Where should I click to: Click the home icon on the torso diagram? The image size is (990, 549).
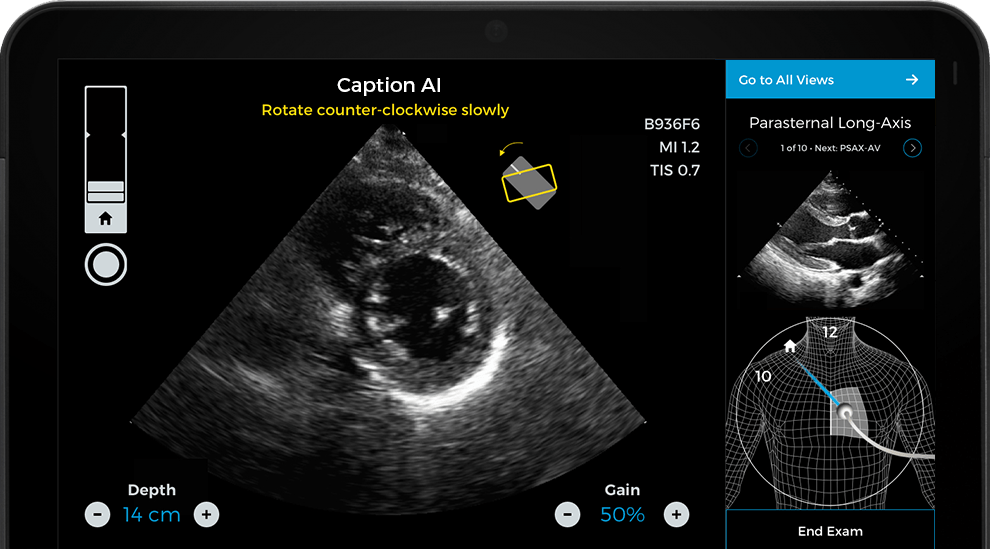point(790,346)
